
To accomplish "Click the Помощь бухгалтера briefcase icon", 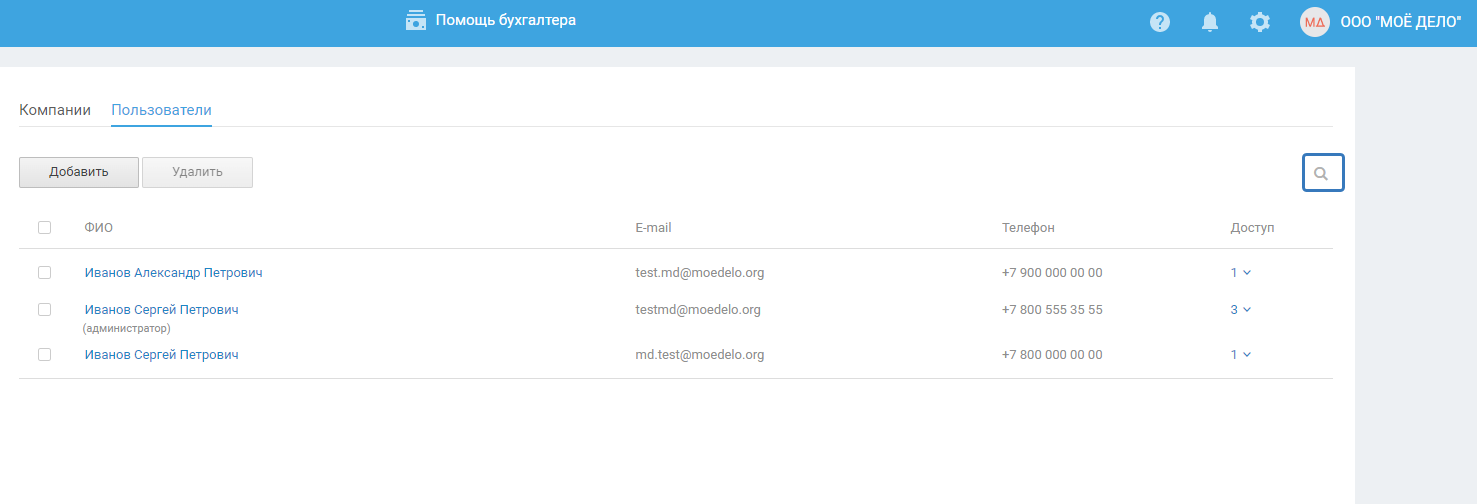I will point(416,20).
